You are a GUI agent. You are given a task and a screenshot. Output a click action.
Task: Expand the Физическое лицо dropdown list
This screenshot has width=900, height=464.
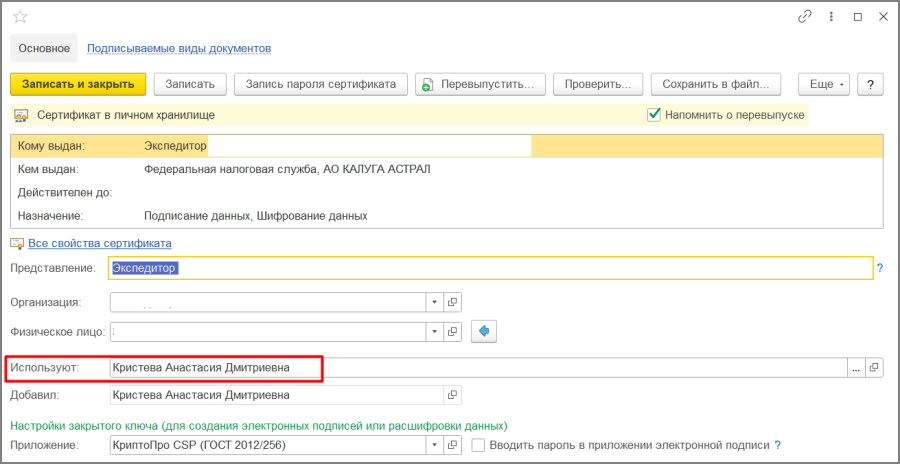[434, 331]
